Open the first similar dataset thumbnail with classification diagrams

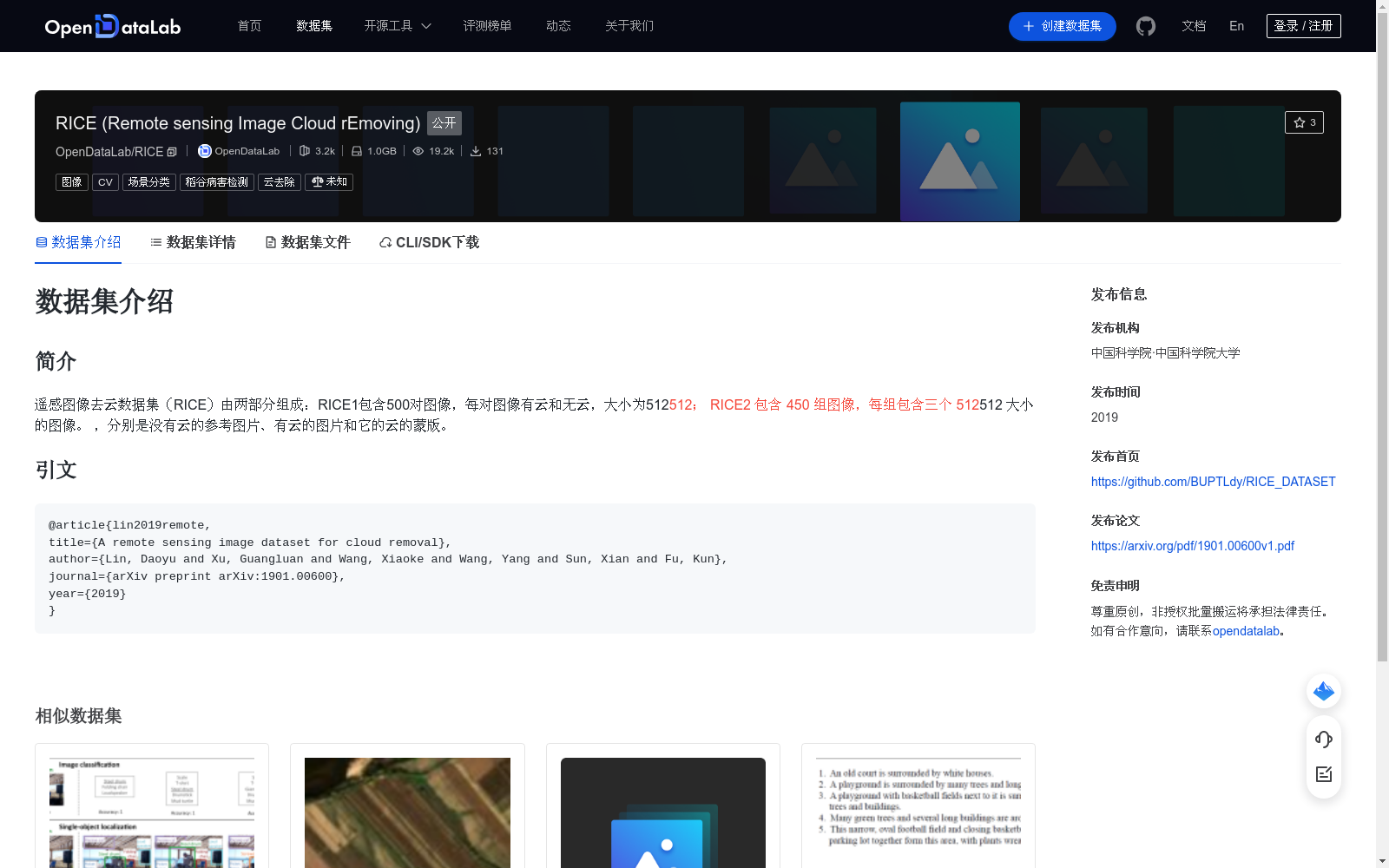pos(152,812)
